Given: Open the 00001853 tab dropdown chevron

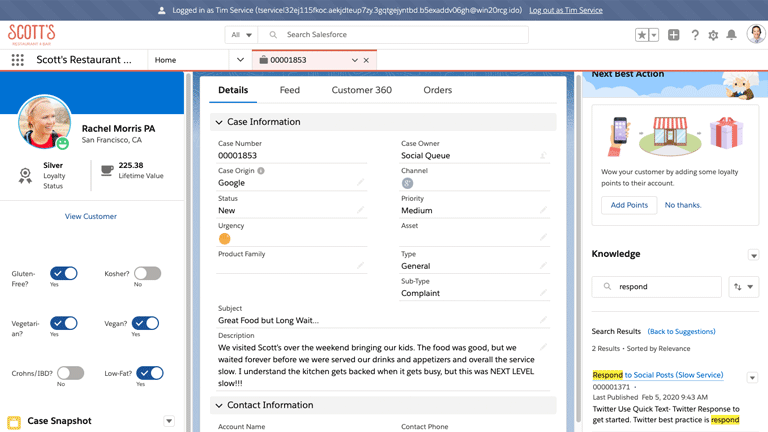Looking at the screenshot, I should (355, 60).
